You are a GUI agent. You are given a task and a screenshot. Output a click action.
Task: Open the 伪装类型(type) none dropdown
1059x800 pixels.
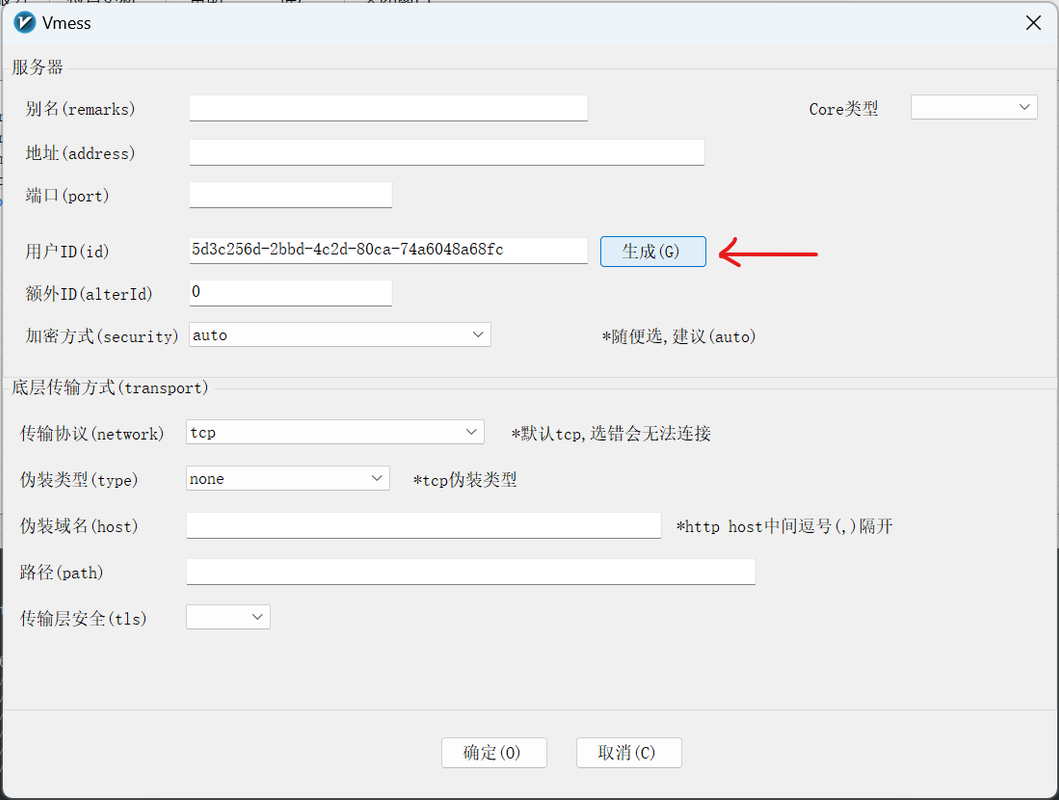(x=288, y=479)
